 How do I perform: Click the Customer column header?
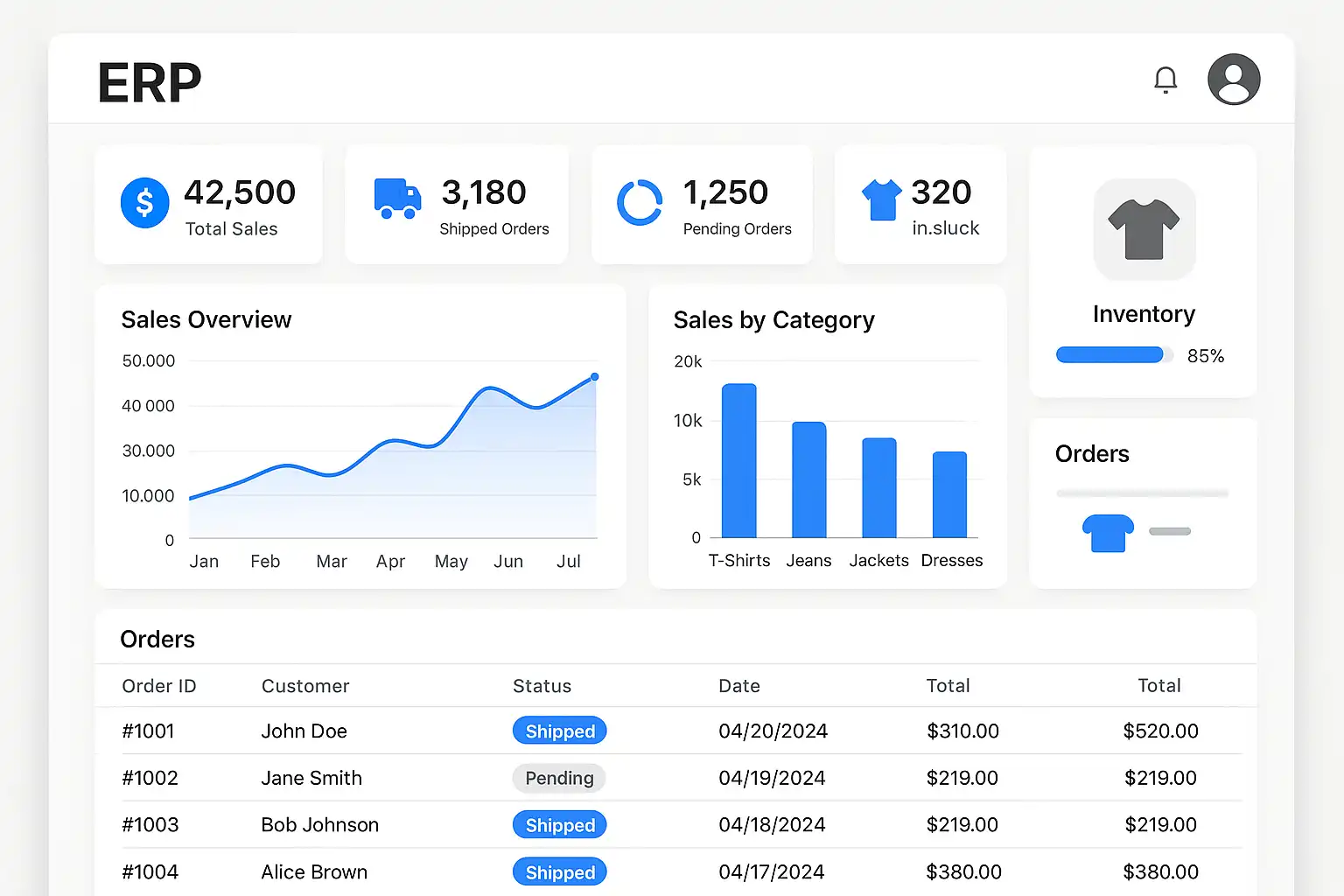point(305,686)
